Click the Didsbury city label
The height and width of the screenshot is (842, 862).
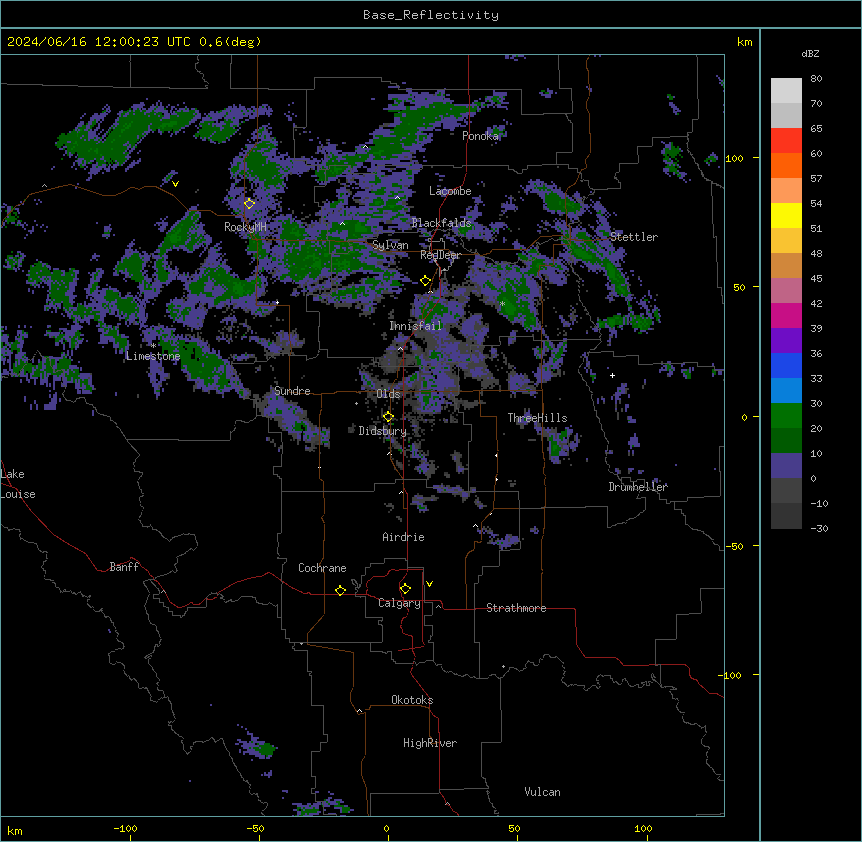pyautogui.click(x=383, y=431)
